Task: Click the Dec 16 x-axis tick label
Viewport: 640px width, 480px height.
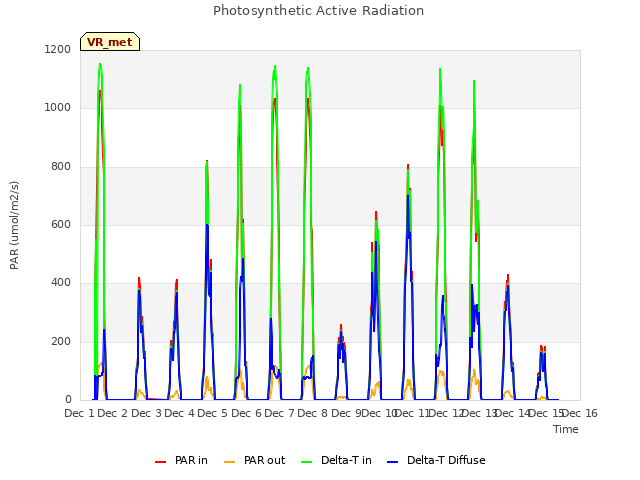Action: (580, 413)
